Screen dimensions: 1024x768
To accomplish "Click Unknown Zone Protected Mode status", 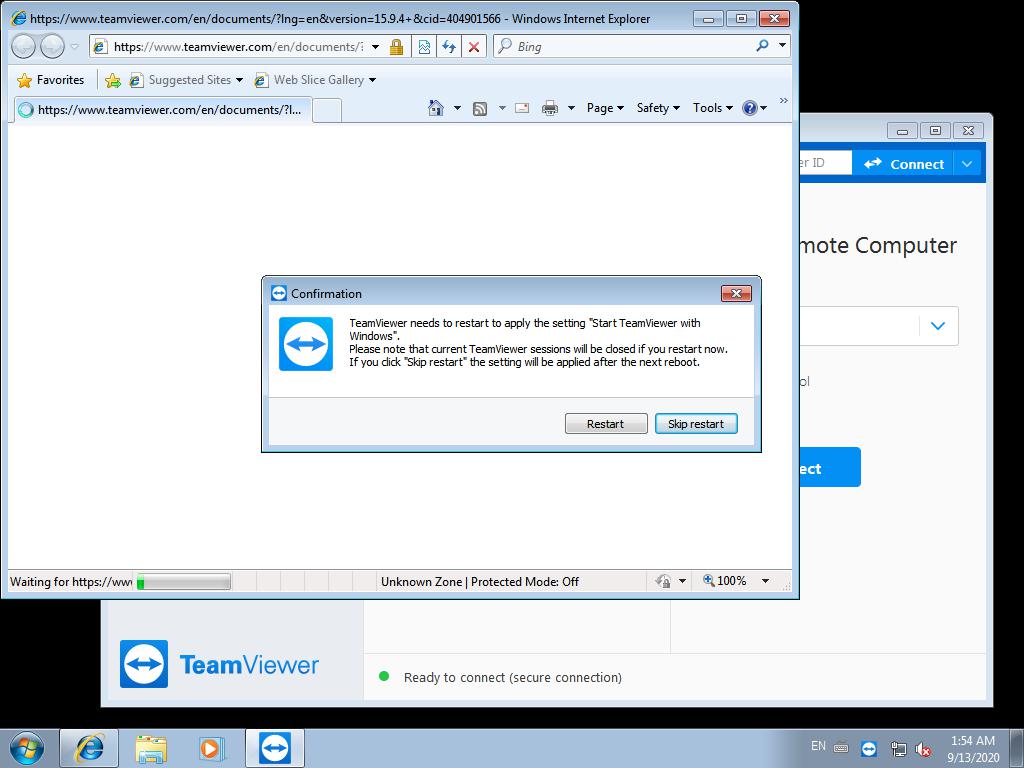I will [x=480, y=582].
